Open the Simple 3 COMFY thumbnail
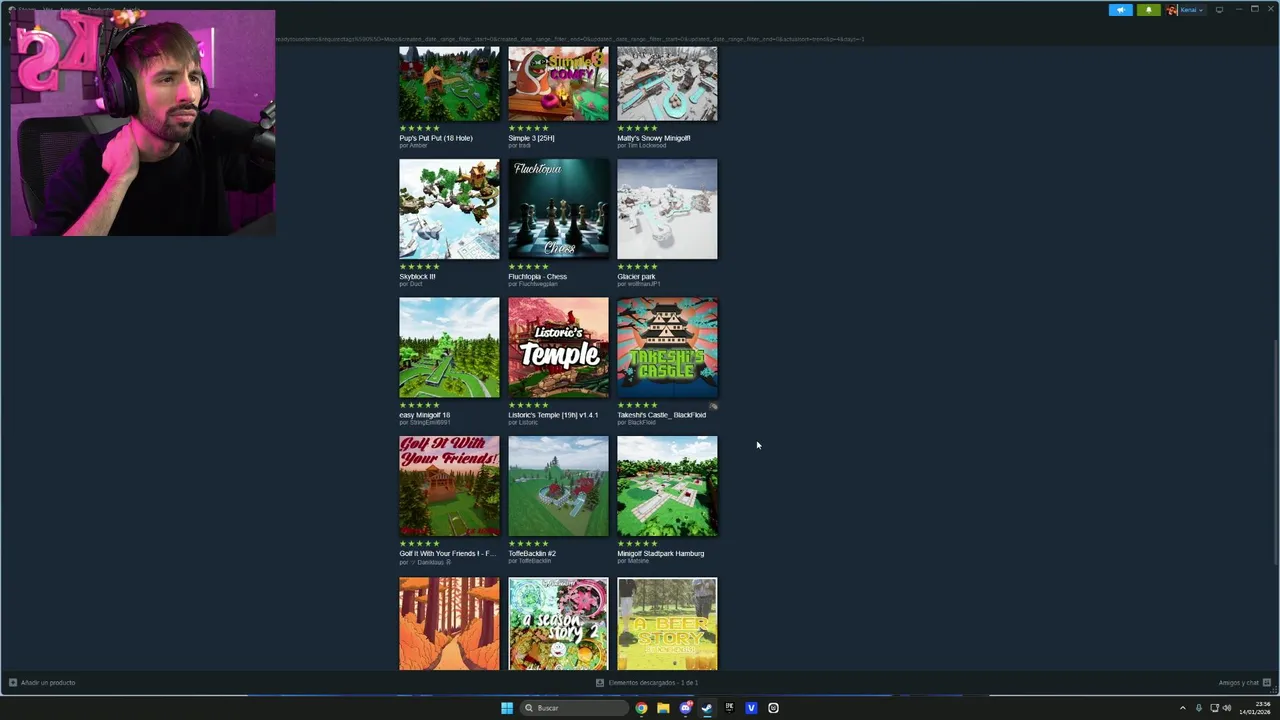Screen dimensions: 1280x720 [558, 84]
